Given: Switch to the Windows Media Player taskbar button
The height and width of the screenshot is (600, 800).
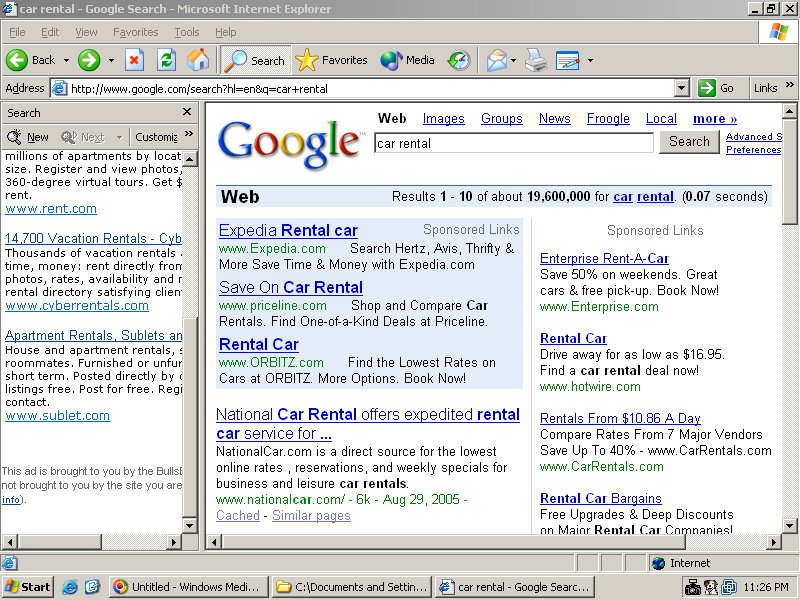Looking at the screenshot, I should (187, 587).
